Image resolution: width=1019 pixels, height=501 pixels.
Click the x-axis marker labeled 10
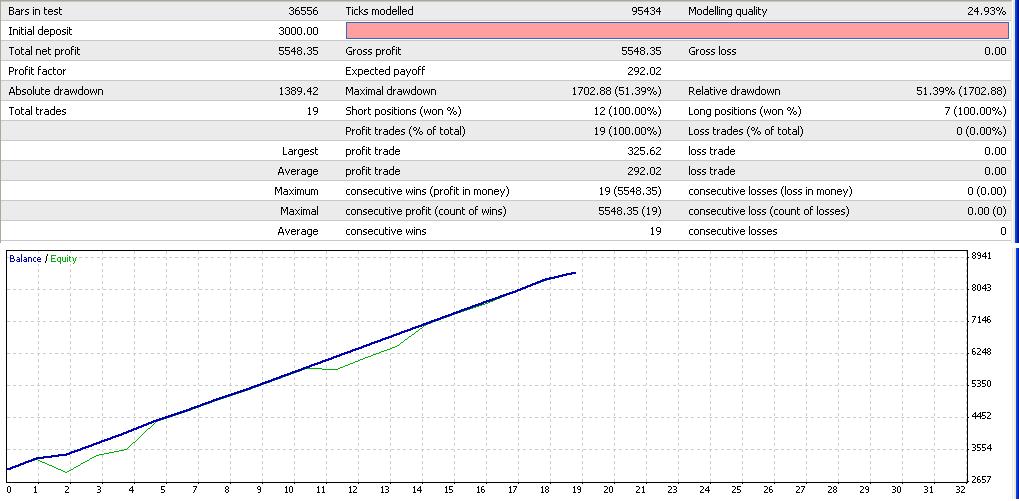(x=289, y=489)
